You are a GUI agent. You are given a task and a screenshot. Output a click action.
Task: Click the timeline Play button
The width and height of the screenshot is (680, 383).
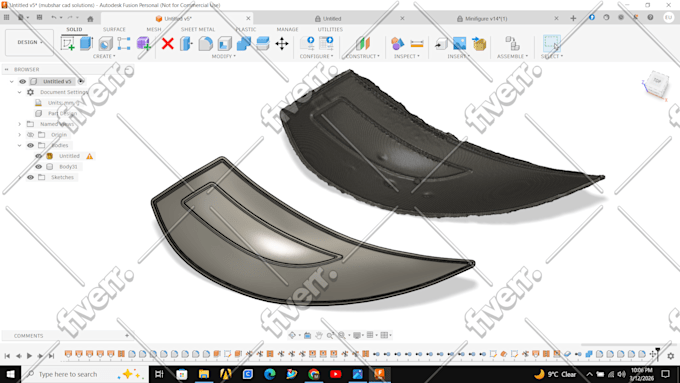[29, 356]
